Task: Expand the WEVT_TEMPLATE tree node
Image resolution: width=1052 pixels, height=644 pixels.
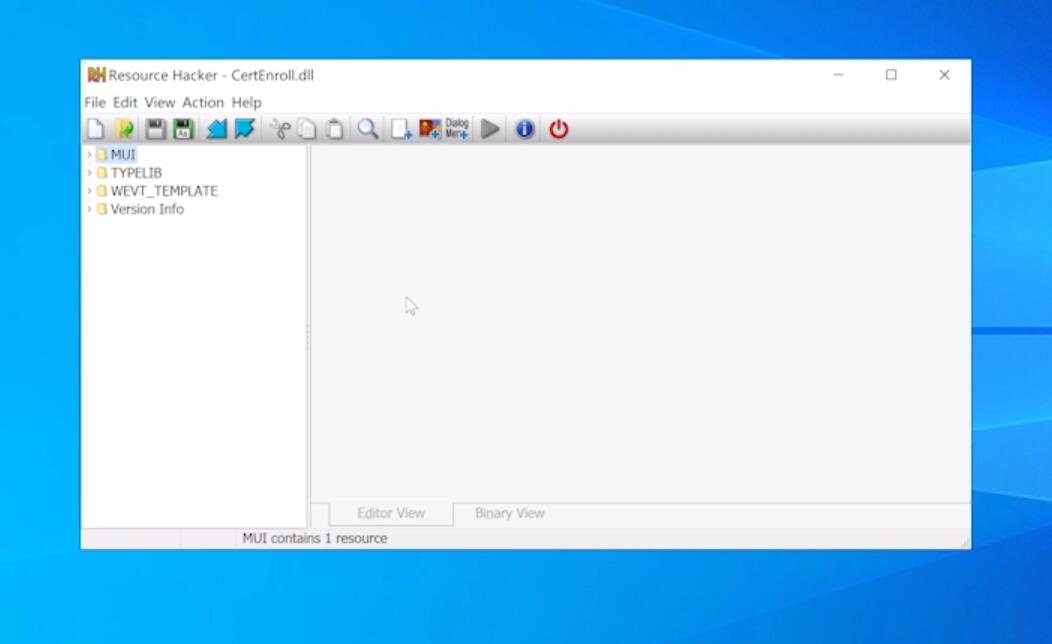Action: (89, 191)
